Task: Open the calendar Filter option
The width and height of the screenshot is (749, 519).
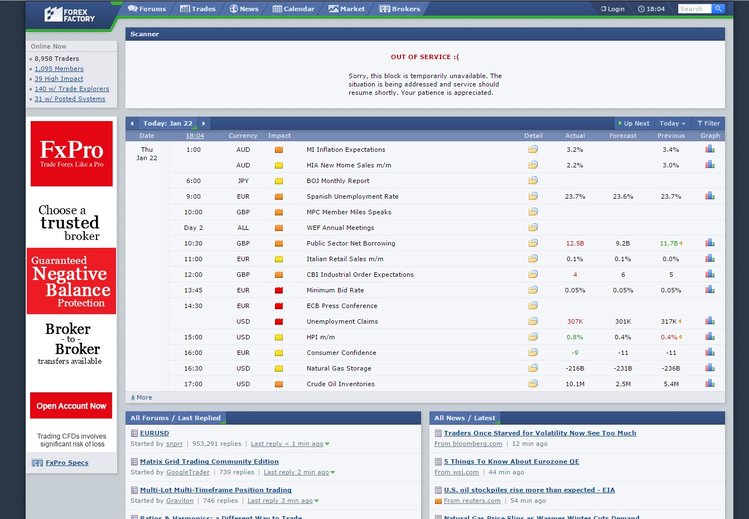Action: click(x=708, y=123)
